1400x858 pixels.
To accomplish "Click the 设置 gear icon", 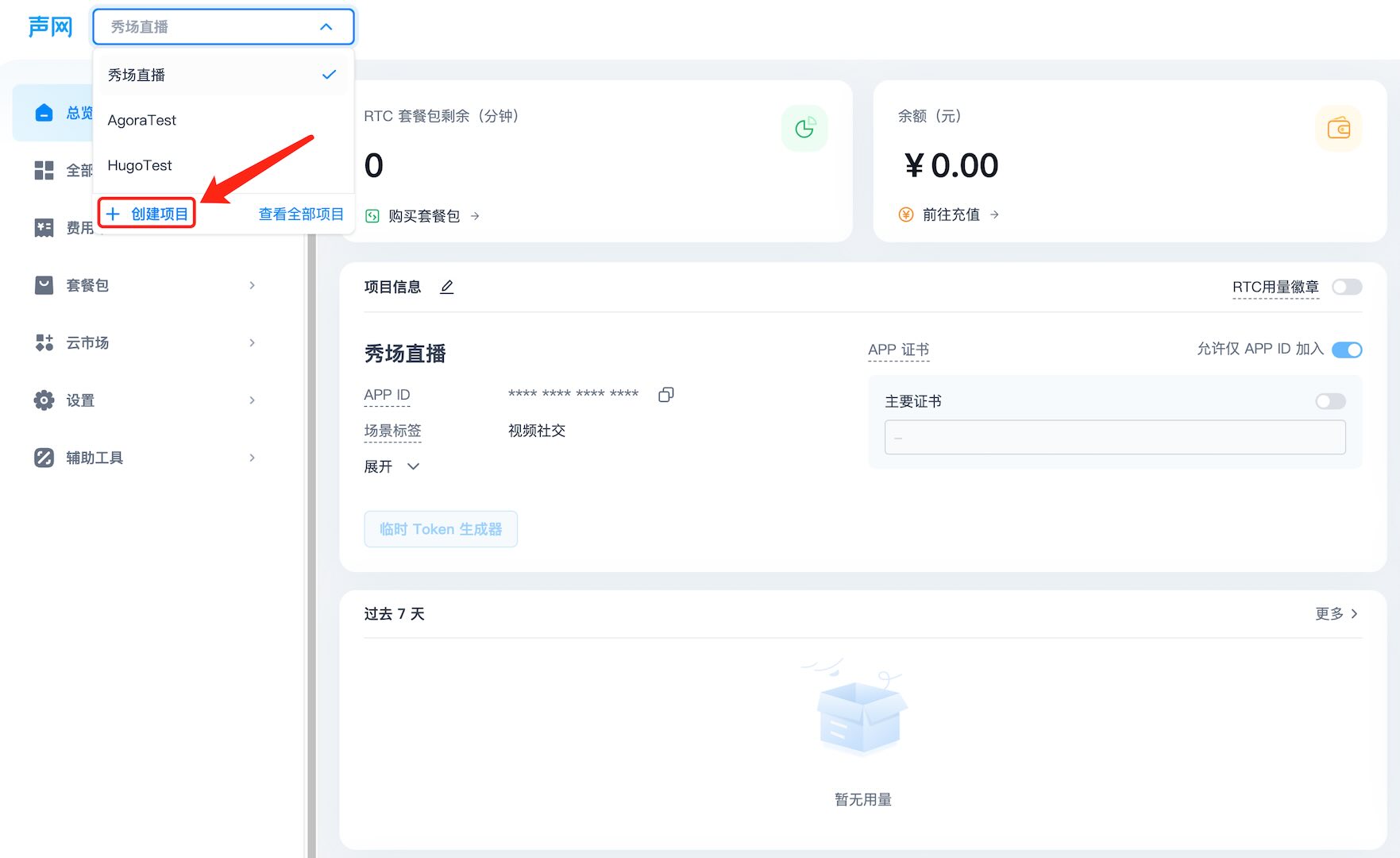I will coord(44,400).
